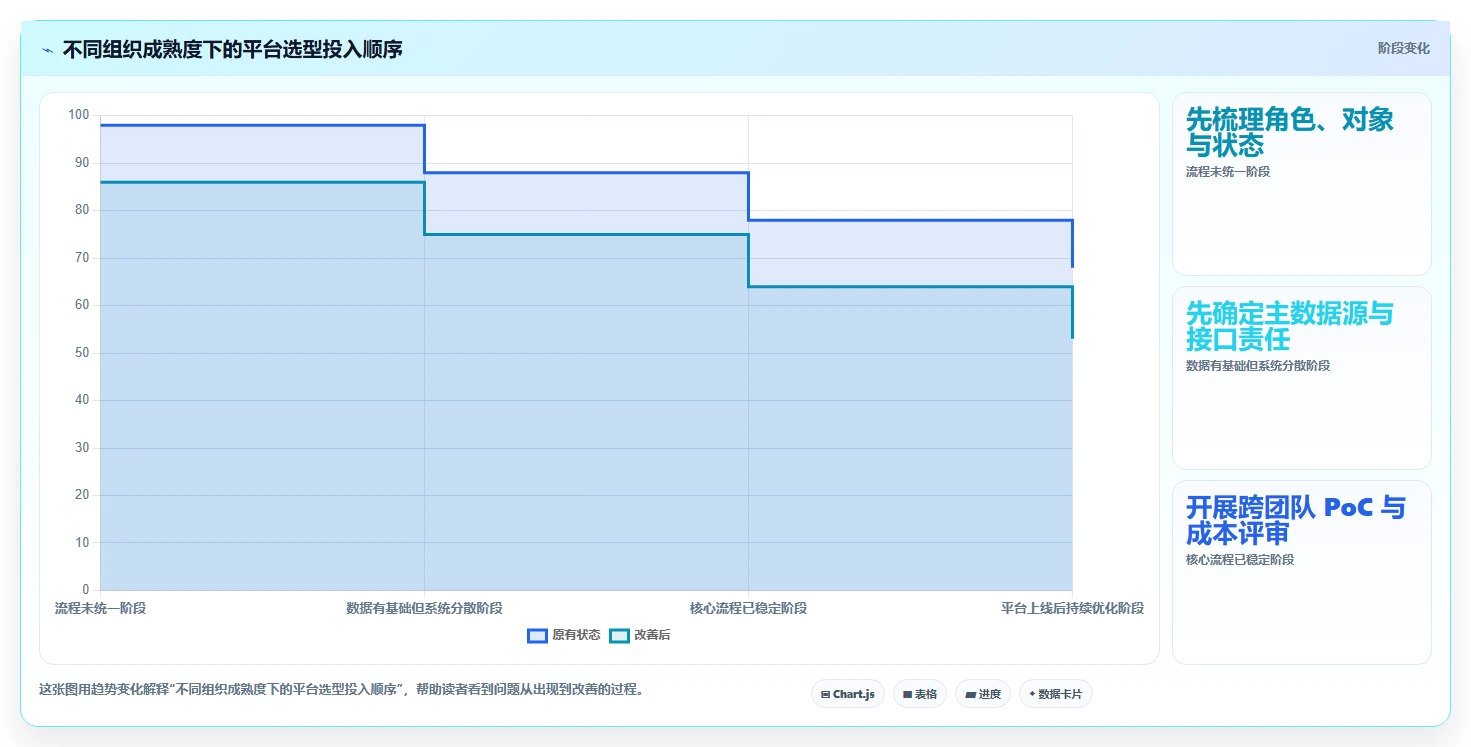
Task: Click the first card's subtitle 流程未统一阶段
Action: pyautogui.click(x=1228, y=172)
